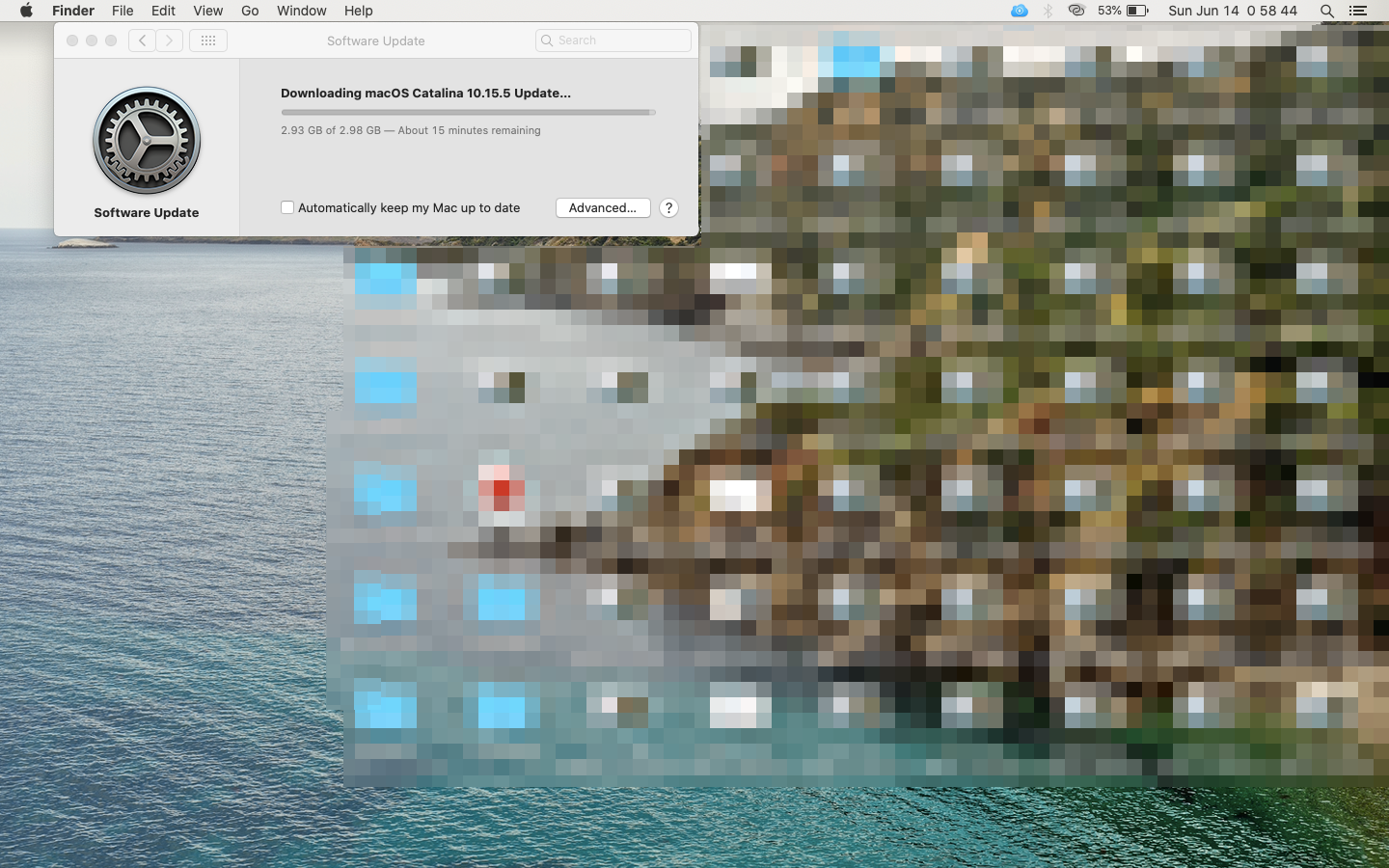Enable Automatically keep my Mac up to date
Screen dimensions: 1389x868
[287, 207]
